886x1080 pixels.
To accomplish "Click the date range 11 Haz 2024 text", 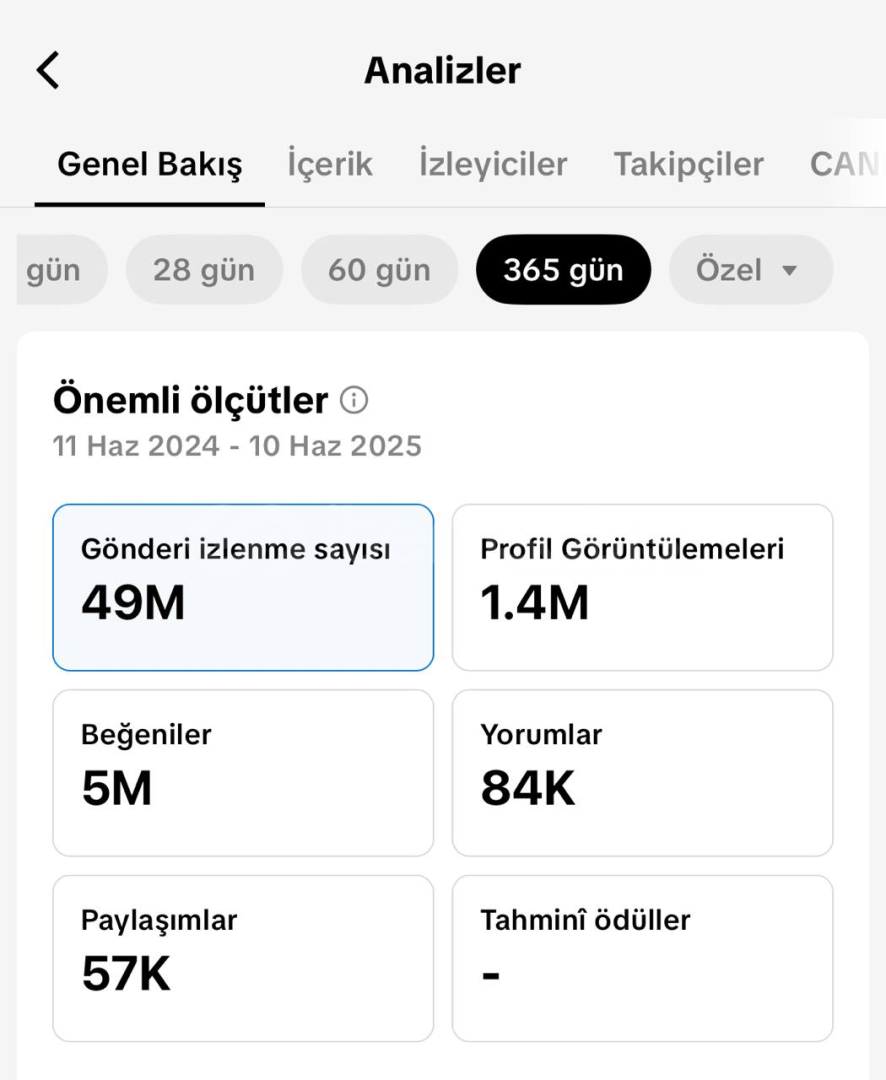I will [x=136, y=446].
